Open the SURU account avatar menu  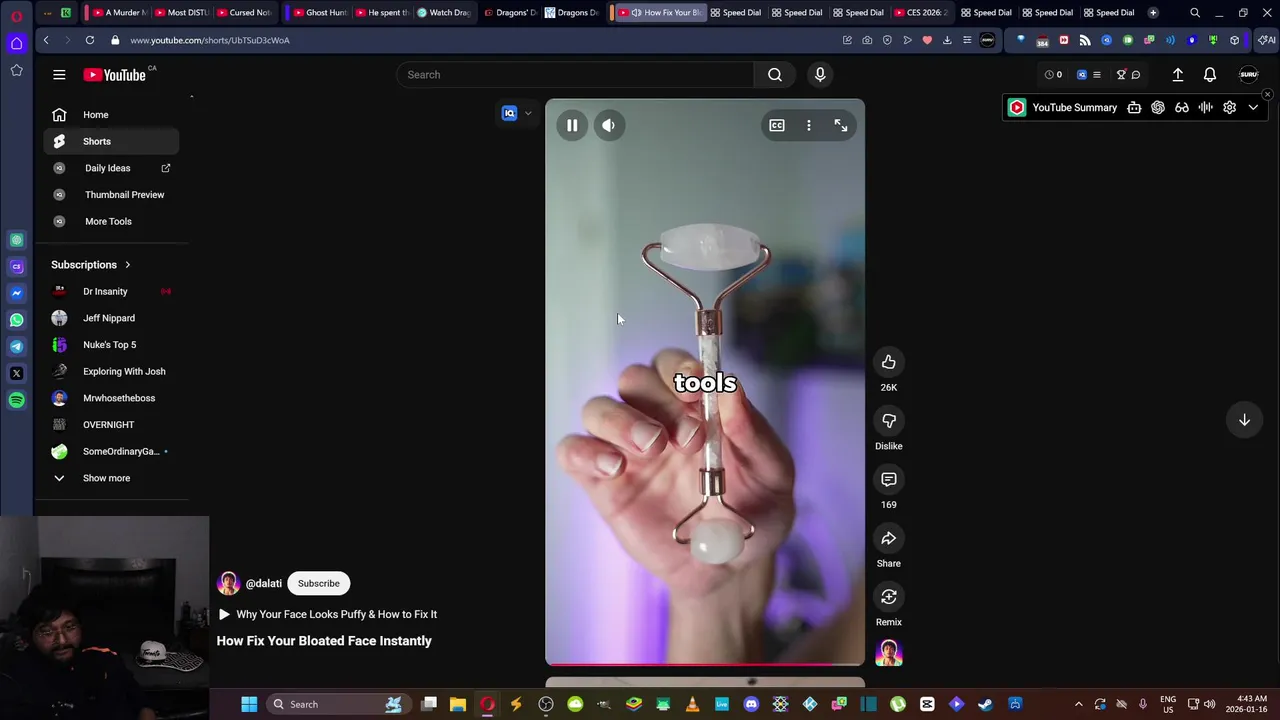click(x=1248, y=75)
